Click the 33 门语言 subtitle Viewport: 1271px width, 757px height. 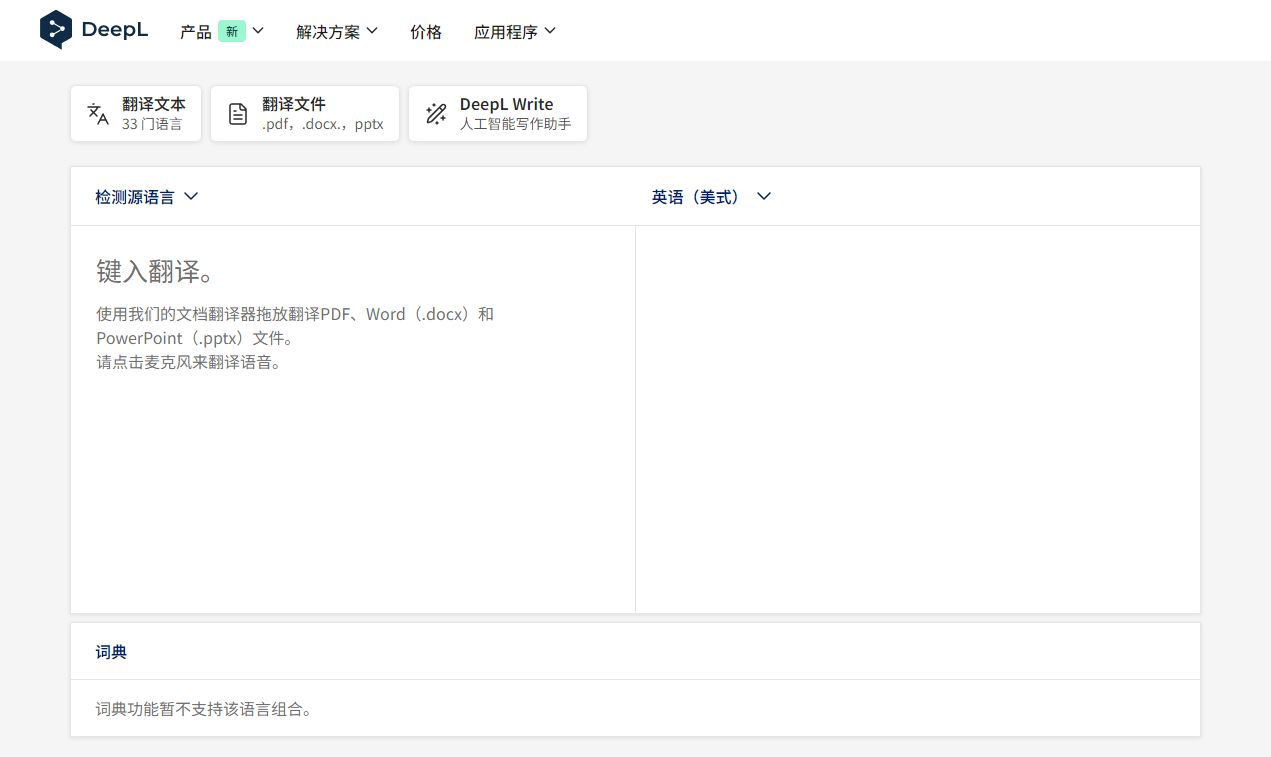[x=152, y=125]
